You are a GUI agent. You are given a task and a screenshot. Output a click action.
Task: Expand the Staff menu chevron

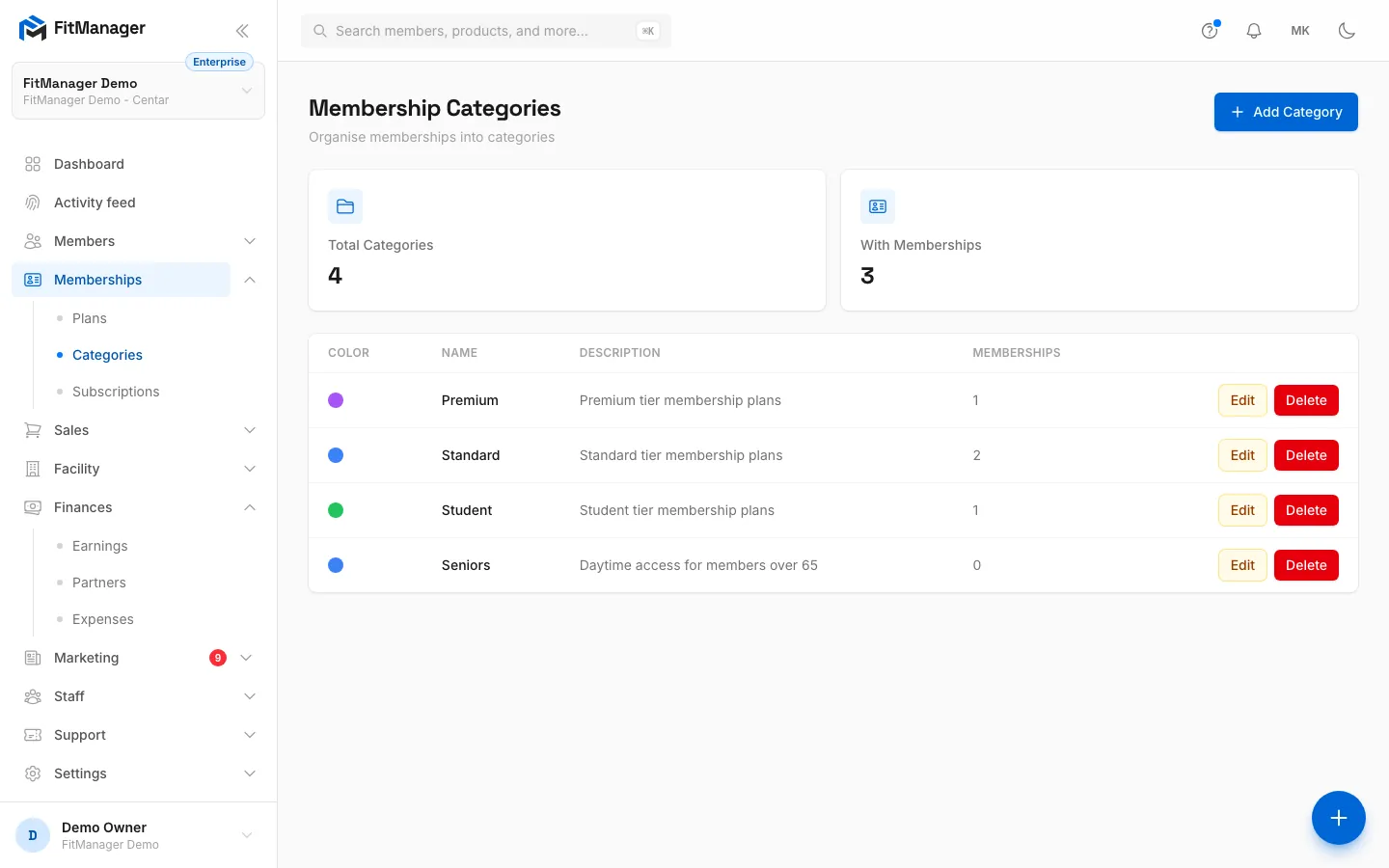click(x=250, y=696)
